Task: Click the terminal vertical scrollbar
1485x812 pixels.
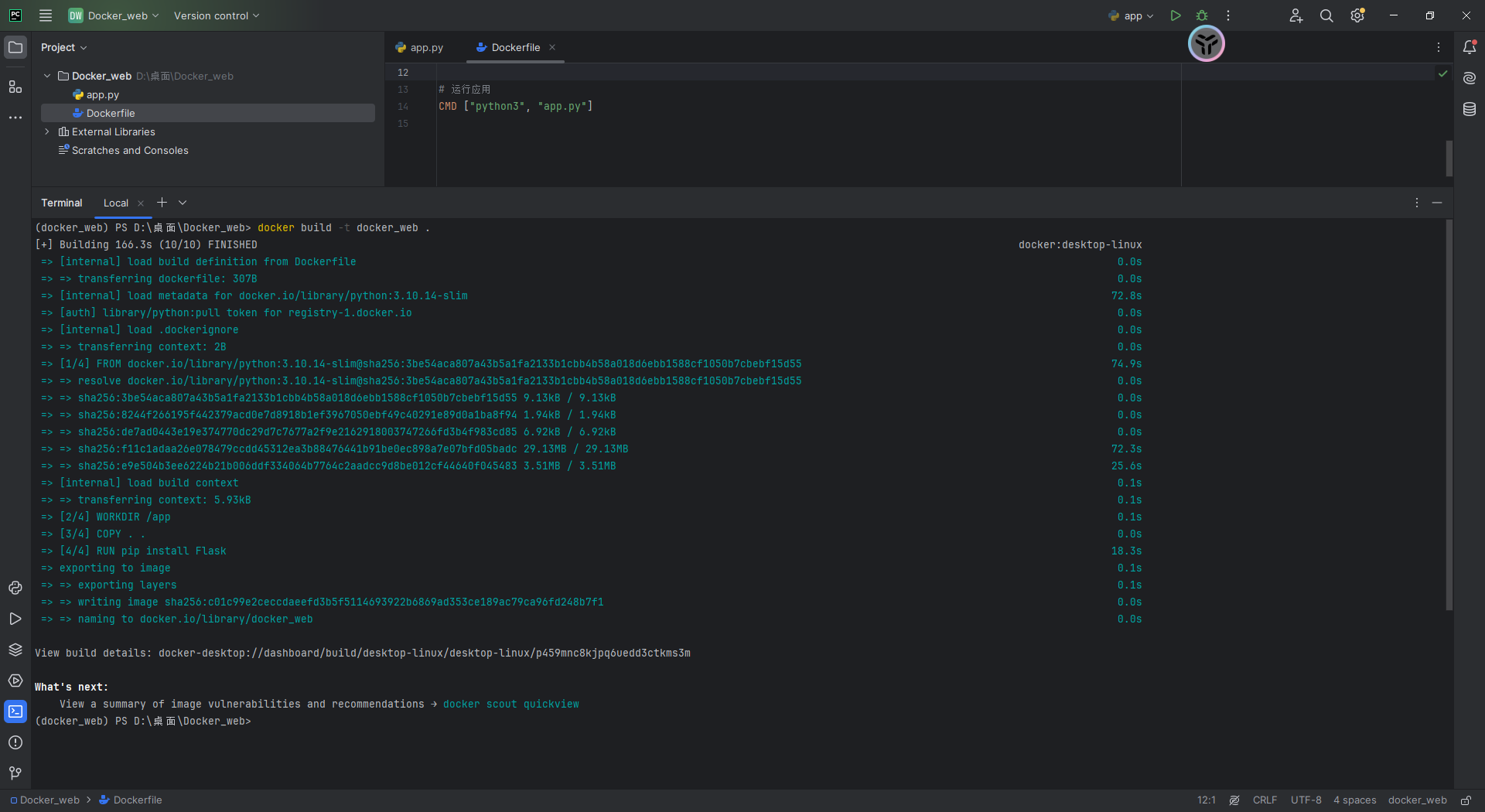Action: pyautogui.click(x=1449, y=415)
